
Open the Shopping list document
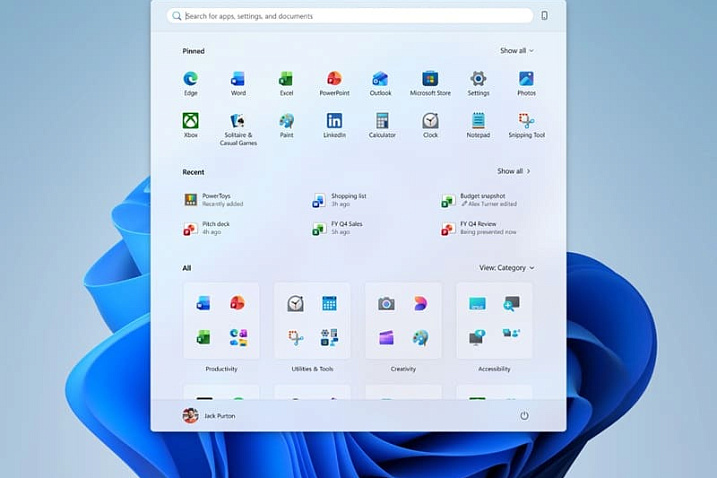click(339, 200)
